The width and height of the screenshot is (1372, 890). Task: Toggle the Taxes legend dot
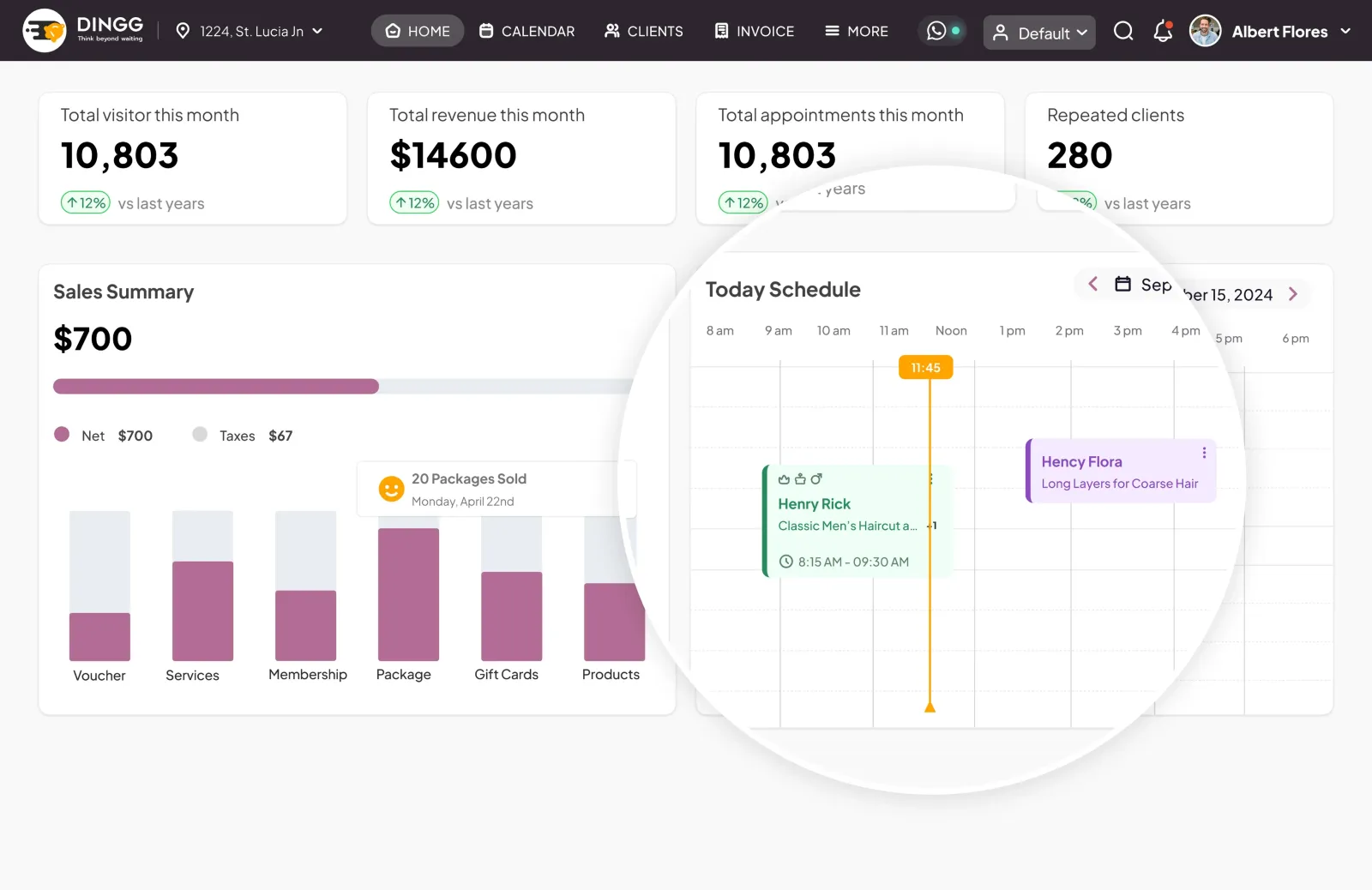200,434
